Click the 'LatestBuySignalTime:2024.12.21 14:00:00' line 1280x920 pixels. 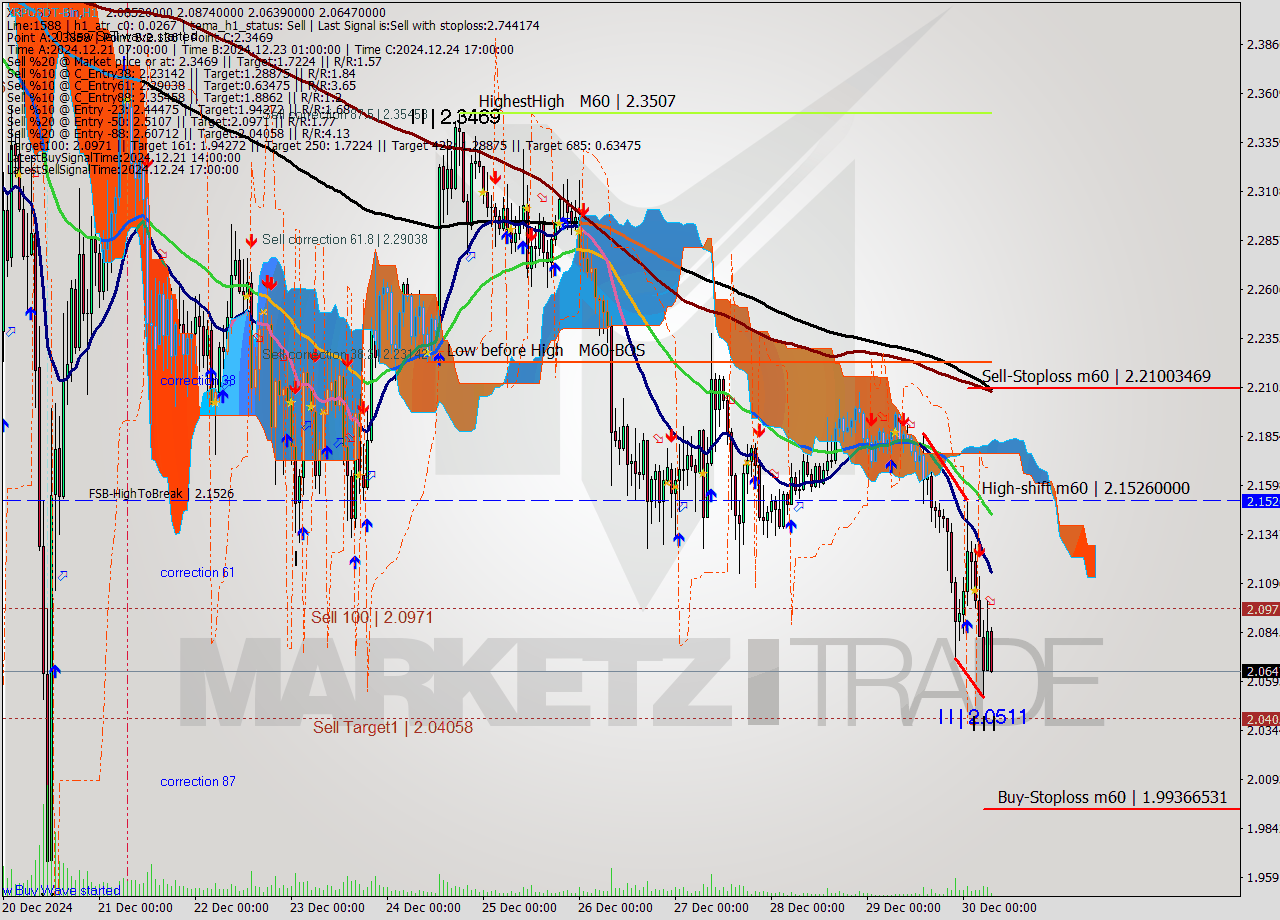coord(122,158)
